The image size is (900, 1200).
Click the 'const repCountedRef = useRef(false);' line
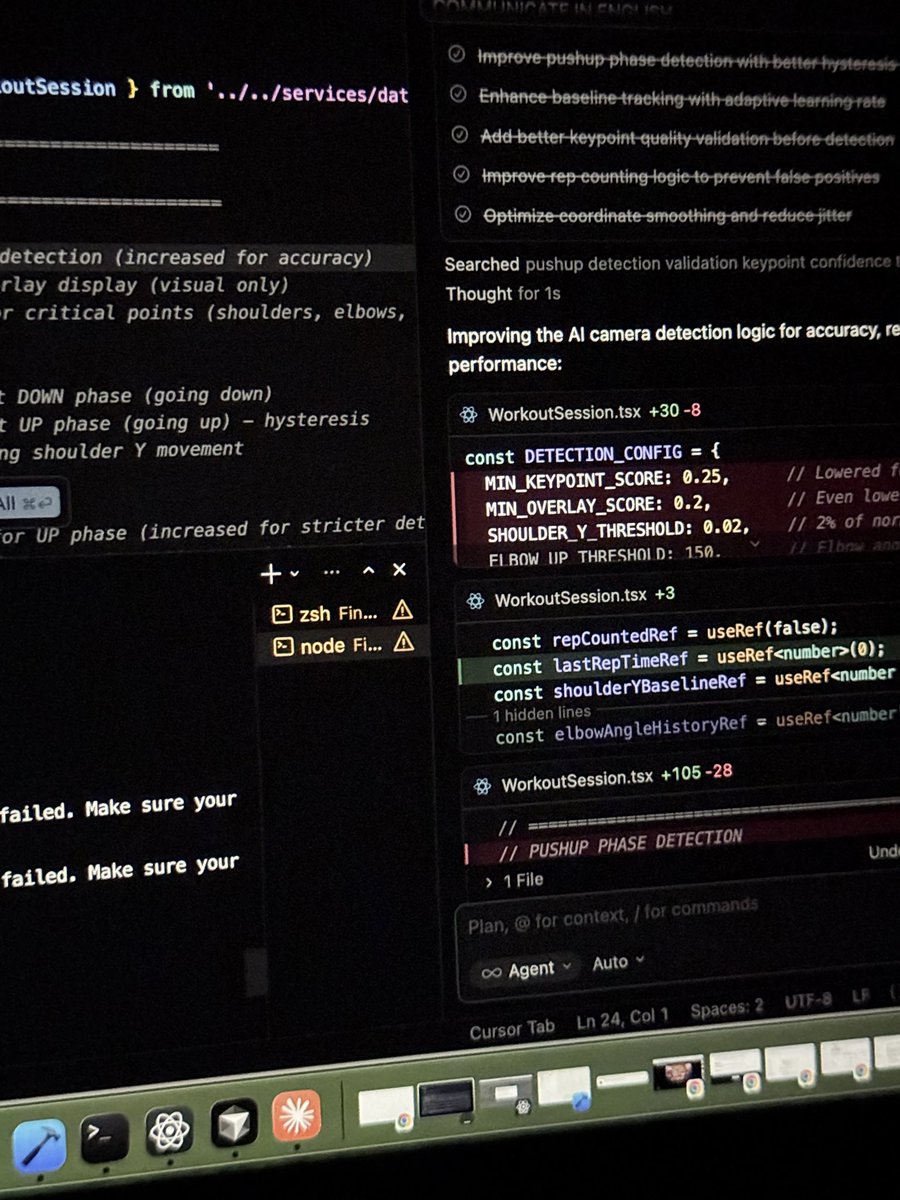665,634
